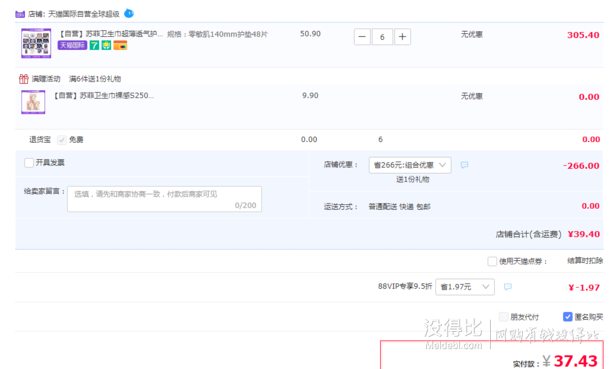The width and height of the screenshot is (610, 369).
Task: Click the store name 天猫国际自营全球超级
Action: [x=84, y=14]
